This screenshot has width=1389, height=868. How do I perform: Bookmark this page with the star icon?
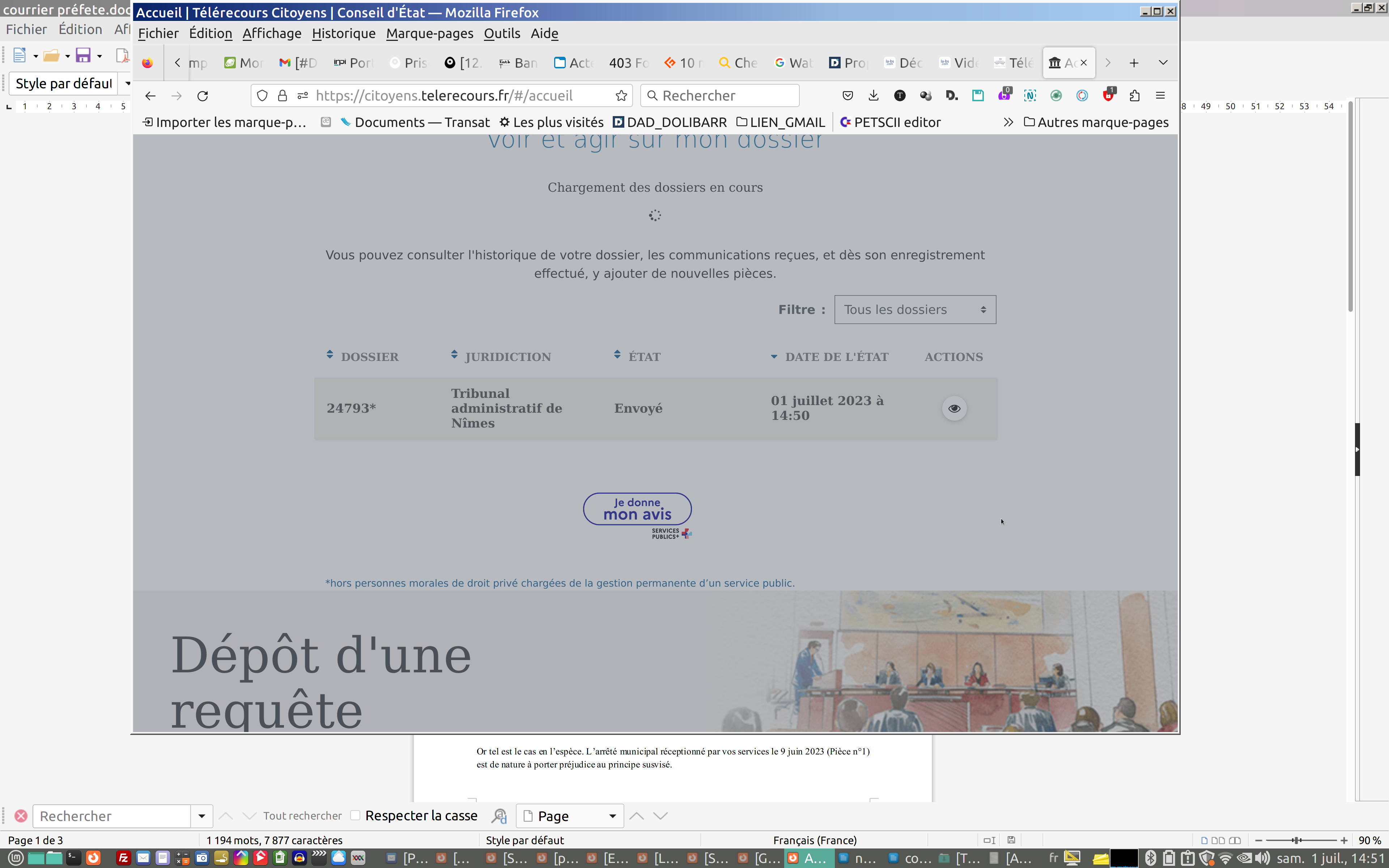point(621,96)
